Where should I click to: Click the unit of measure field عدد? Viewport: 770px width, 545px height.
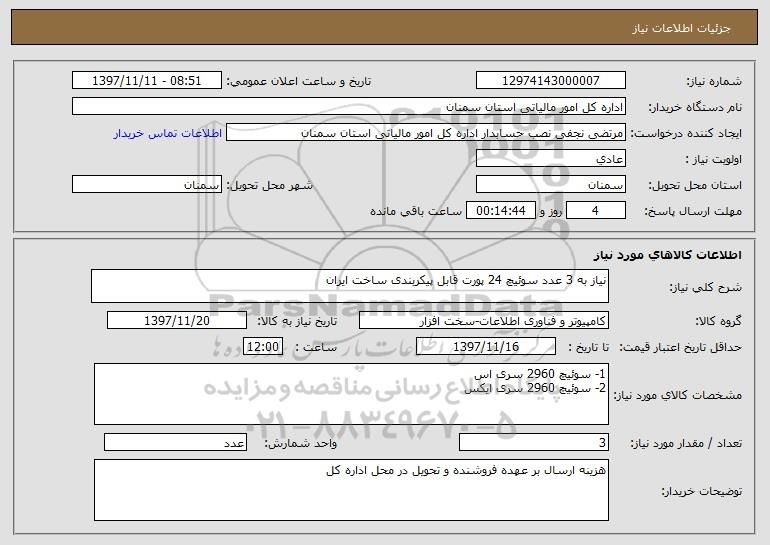[x=175, y=442]
